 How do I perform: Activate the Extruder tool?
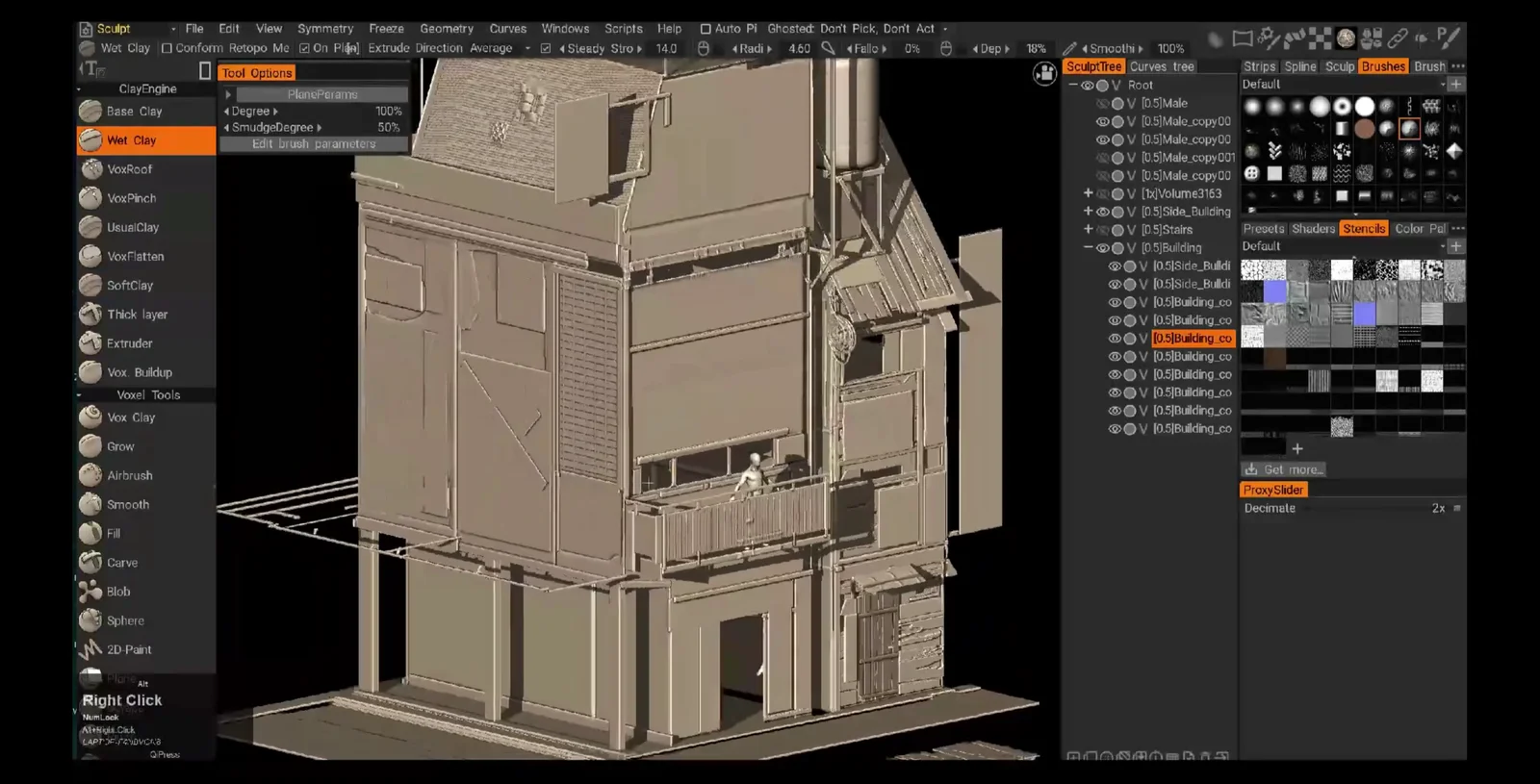click(x=145, y=343)
